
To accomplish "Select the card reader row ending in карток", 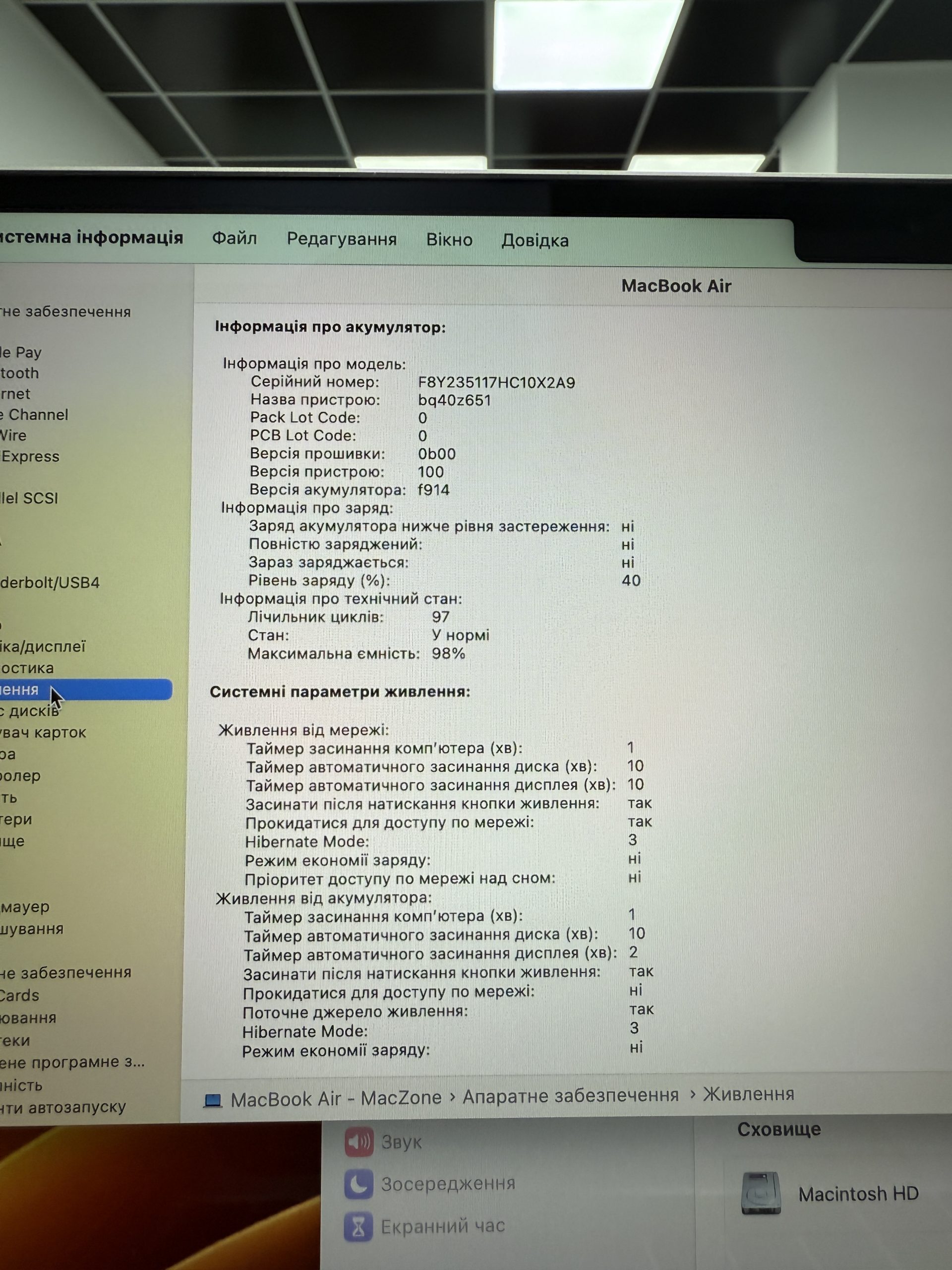I will pos(43,733).
